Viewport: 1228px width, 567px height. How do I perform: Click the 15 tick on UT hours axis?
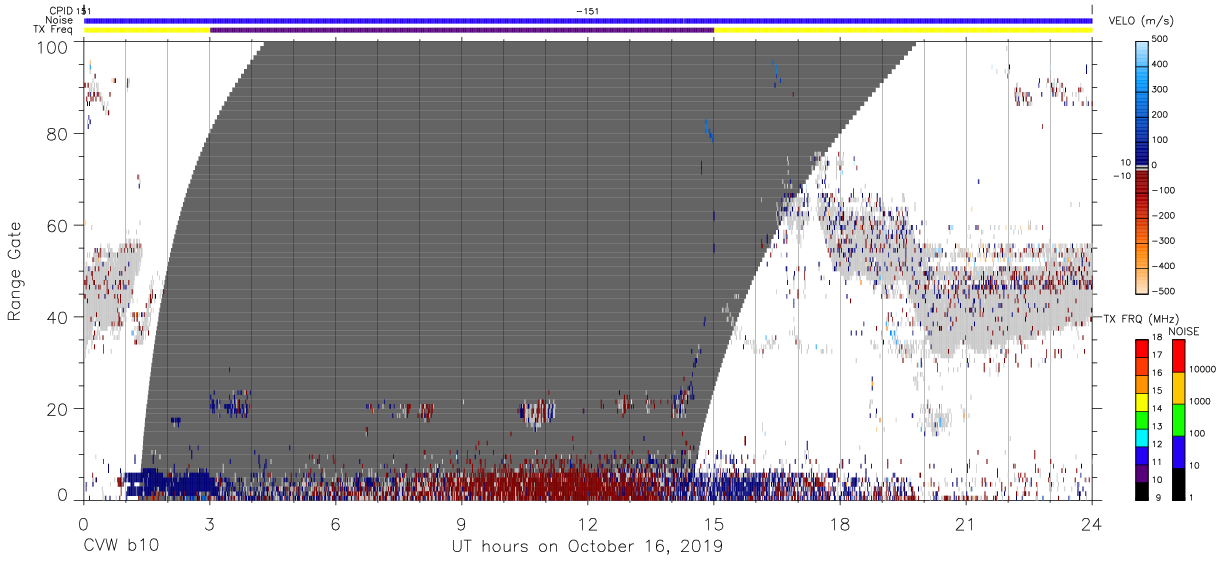pos(714,523)
